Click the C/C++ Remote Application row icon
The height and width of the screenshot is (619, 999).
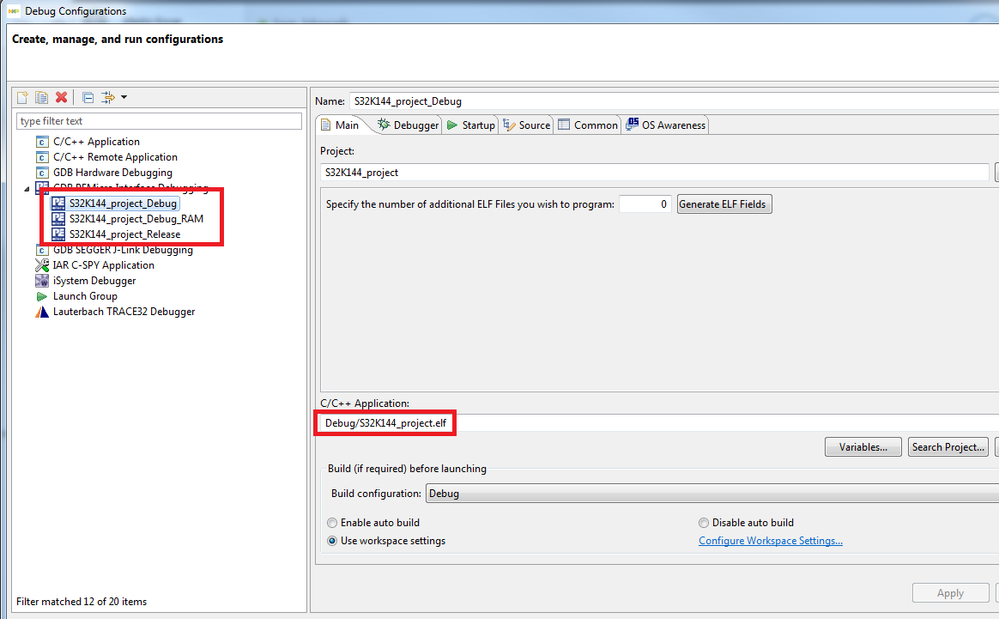42,157
